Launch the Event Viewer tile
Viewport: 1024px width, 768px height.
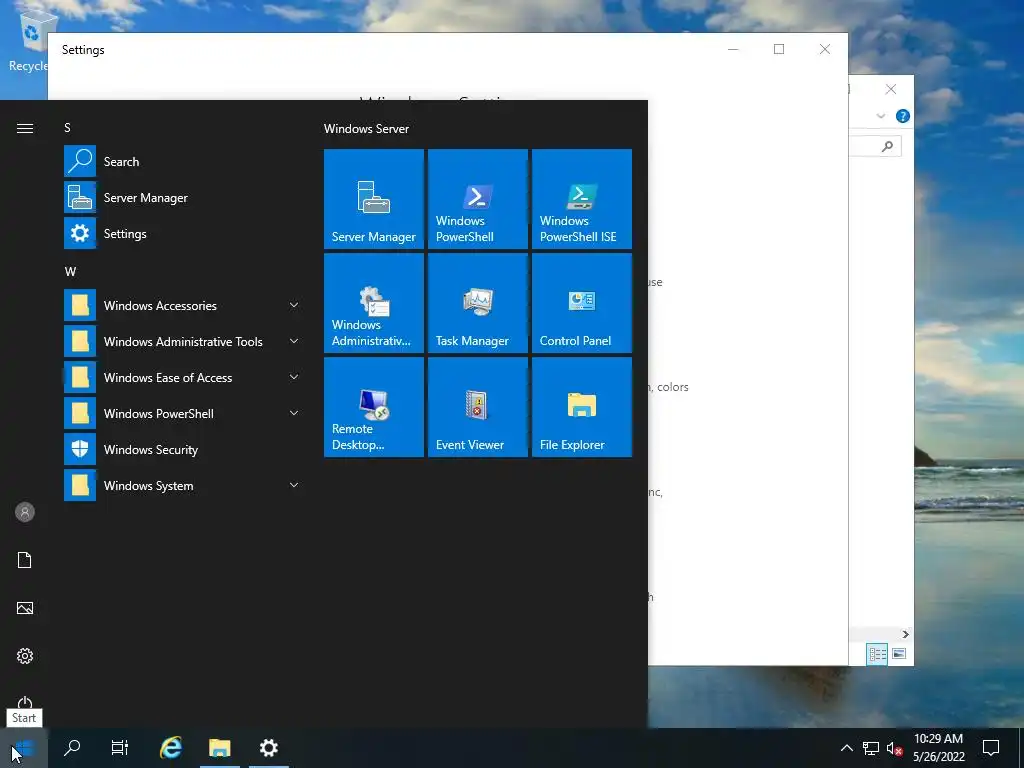point(477,406)
